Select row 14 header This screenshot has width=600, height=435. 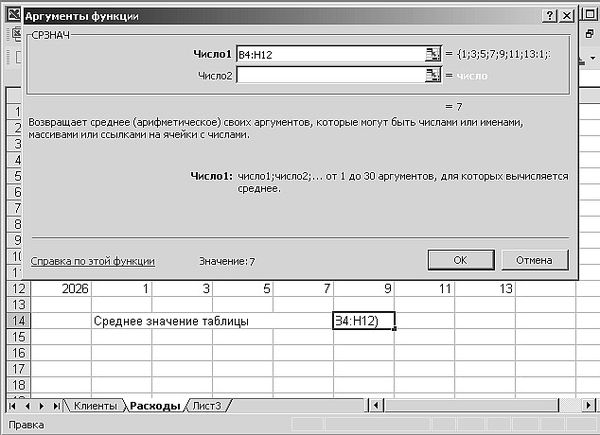tap(16, 321)
